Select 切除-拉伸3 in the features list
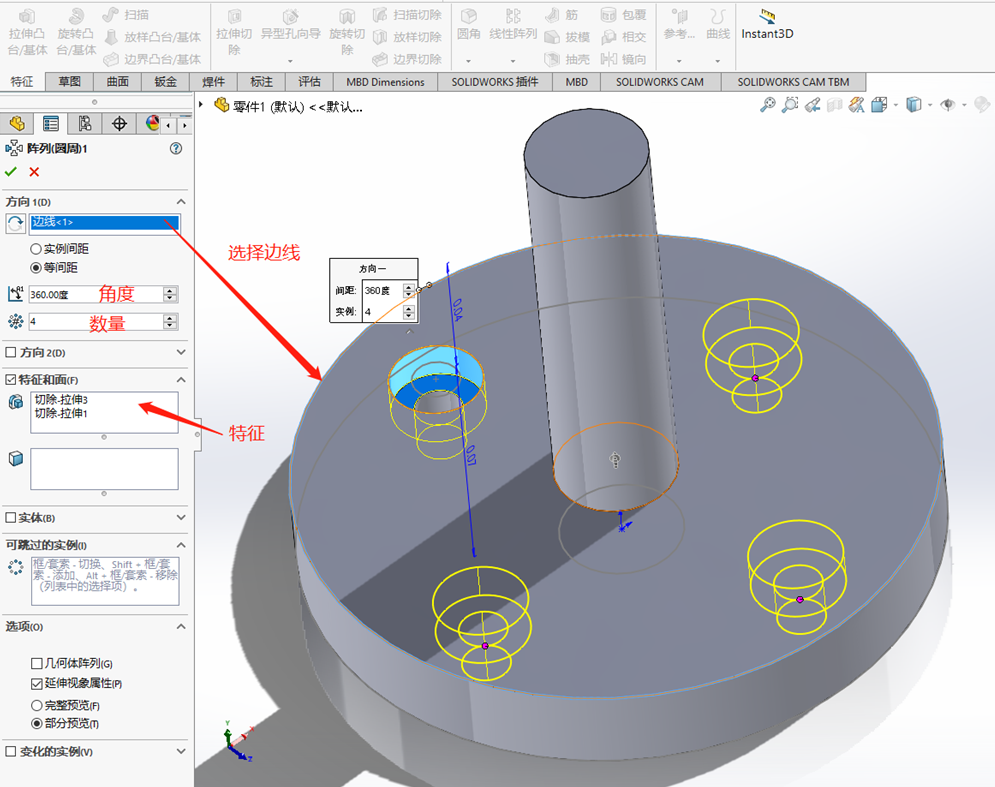995x787 pixels. click(x=61, y=400)
